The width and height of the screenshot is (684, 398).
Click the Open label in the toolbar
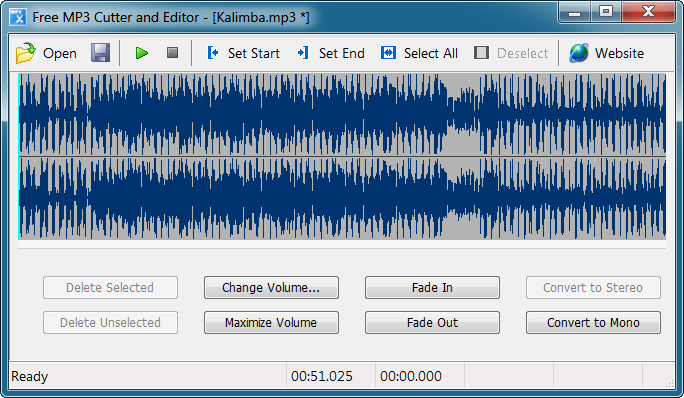(x=60, y=53)
